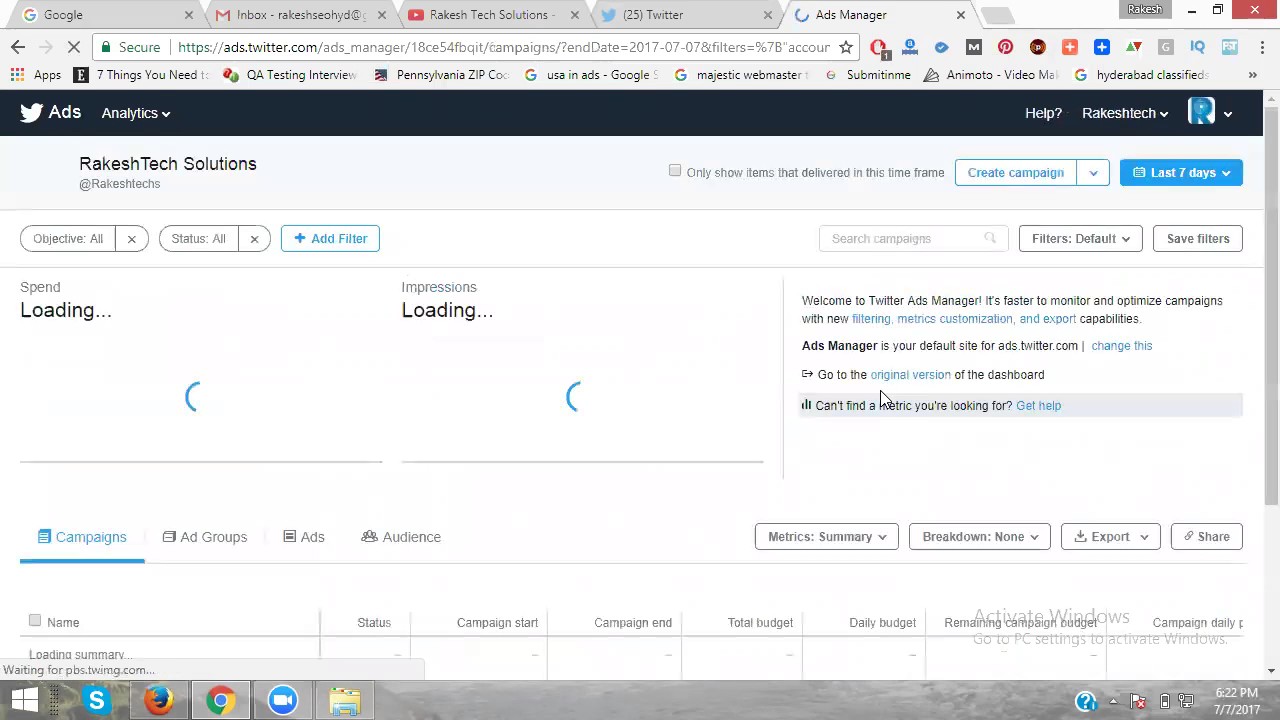Switch to the Ad Groups tab
Viewport: 1280px width, 720px height.
(205, 537)
